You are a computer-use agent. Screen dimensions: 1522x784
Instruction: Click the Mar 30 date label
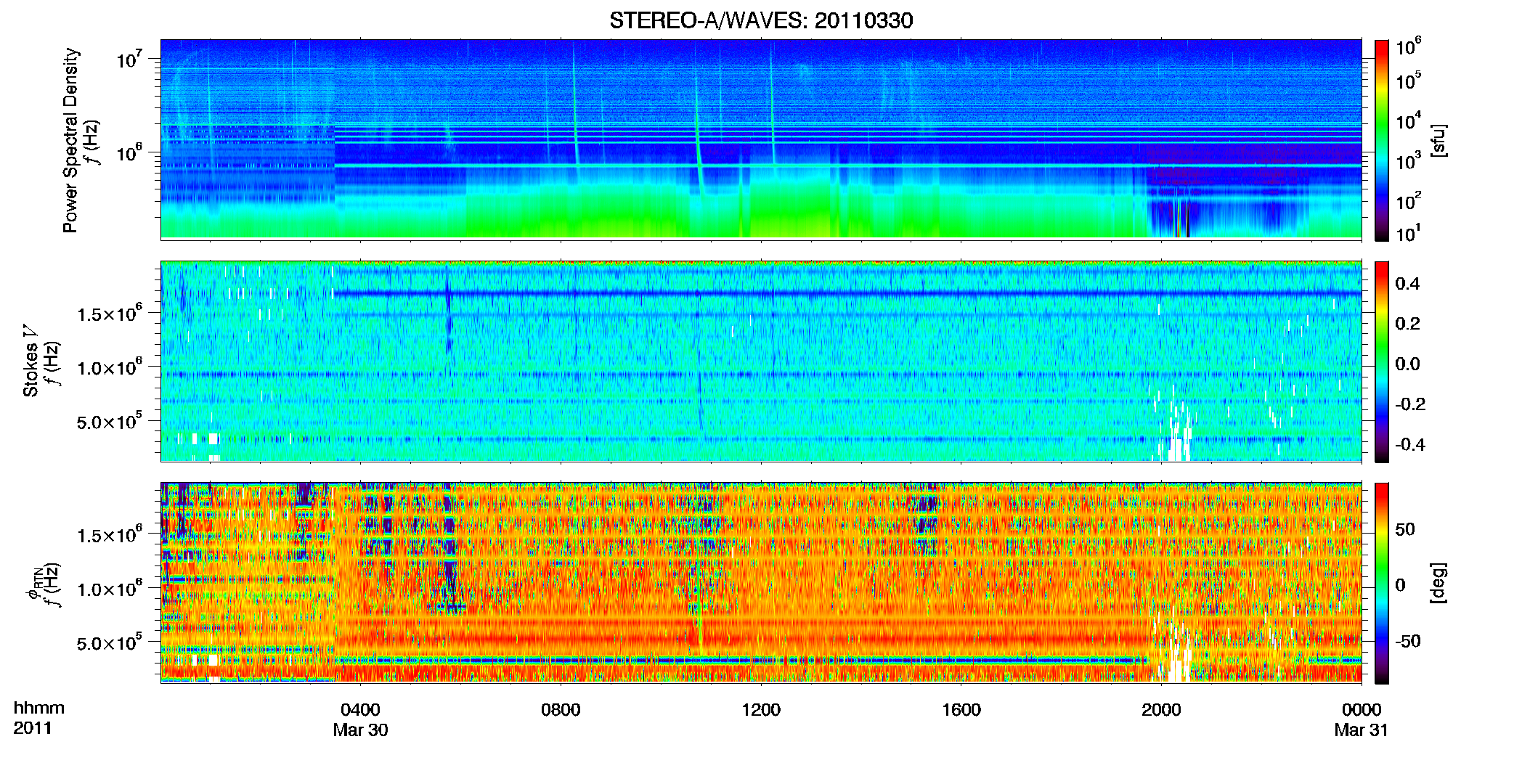pos(360,730)
